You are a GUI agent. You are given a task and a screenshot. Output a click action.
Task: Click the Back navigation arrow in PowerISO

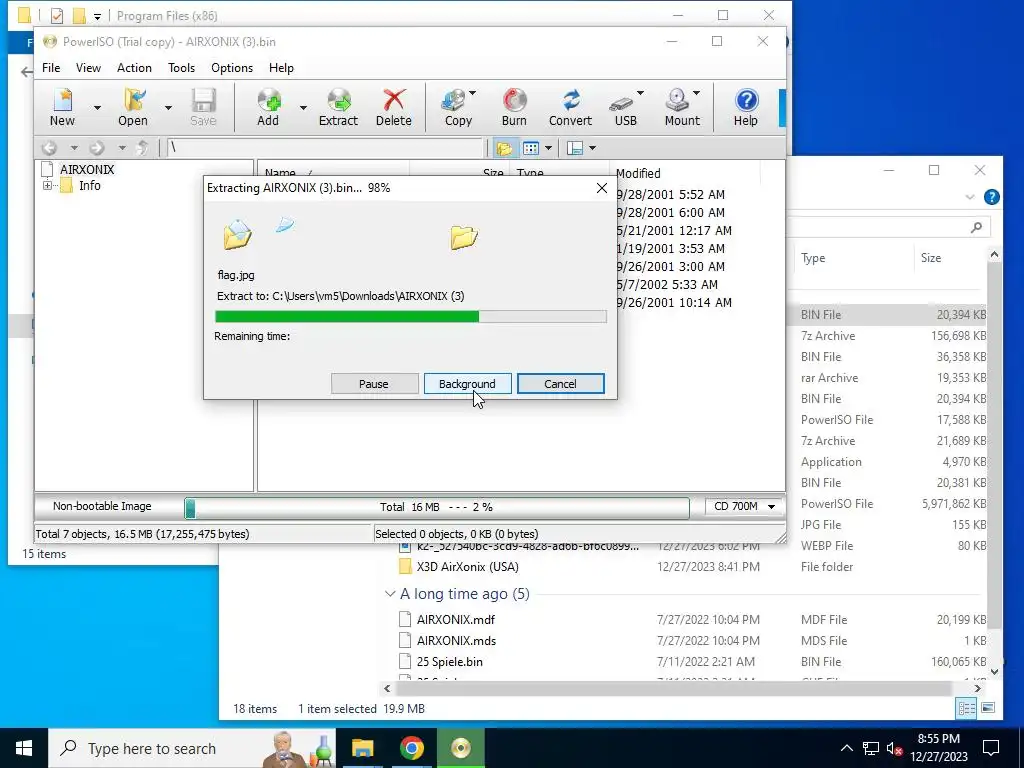(x=50, y=148)
